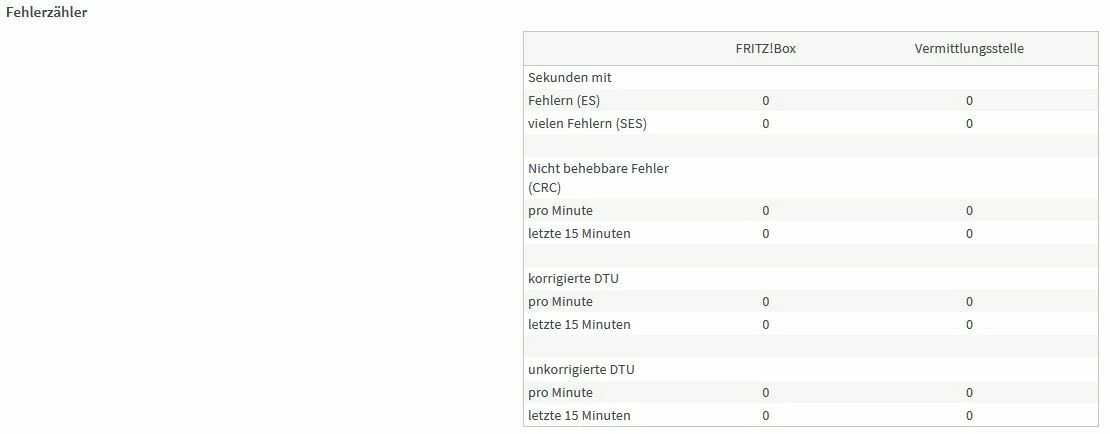Select the korrigierte DTU section label

[573, 278]
